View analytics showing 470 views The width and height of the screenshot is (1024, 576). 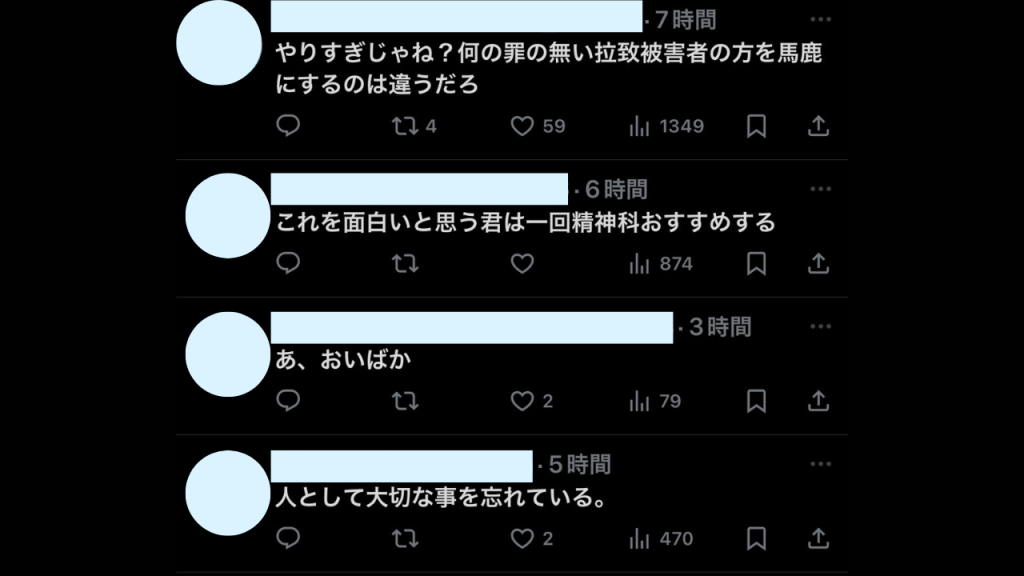[660, 538]
